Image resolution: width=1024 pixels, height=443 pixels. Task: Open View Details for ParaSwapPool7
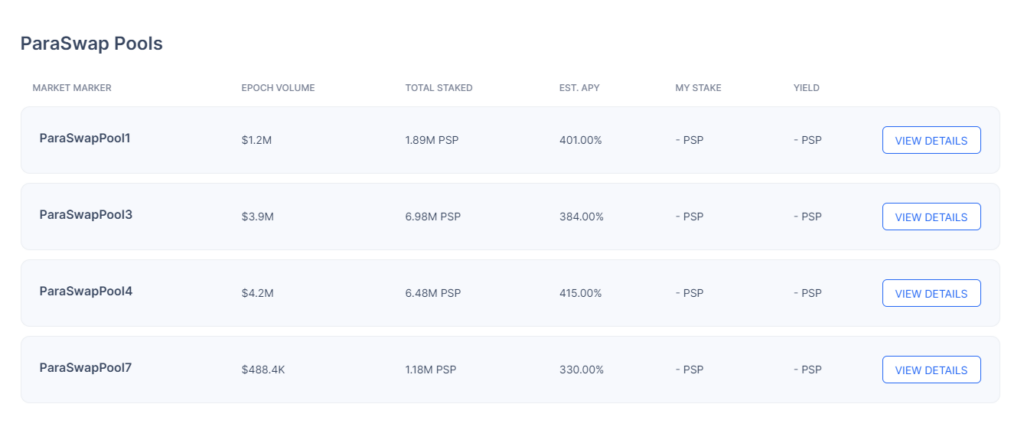pyautogui.click(x=931, y=369)
